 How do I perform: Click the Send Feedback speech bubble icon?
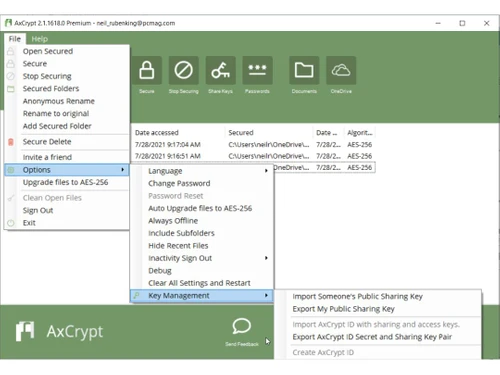pyautogui.click(x=242, y=326)
